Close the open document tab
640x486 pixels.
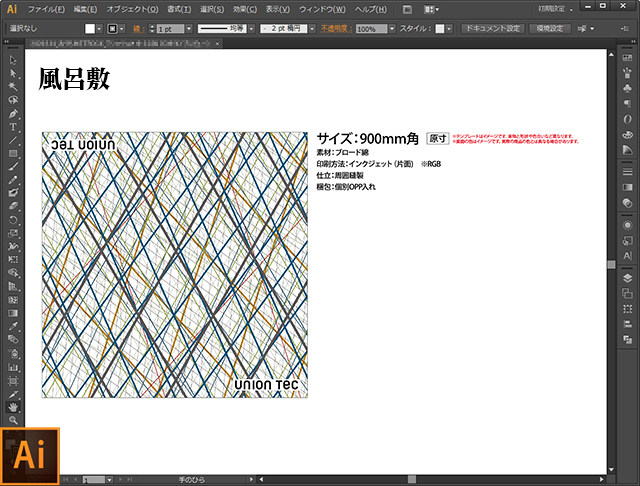tap(218, 43)
